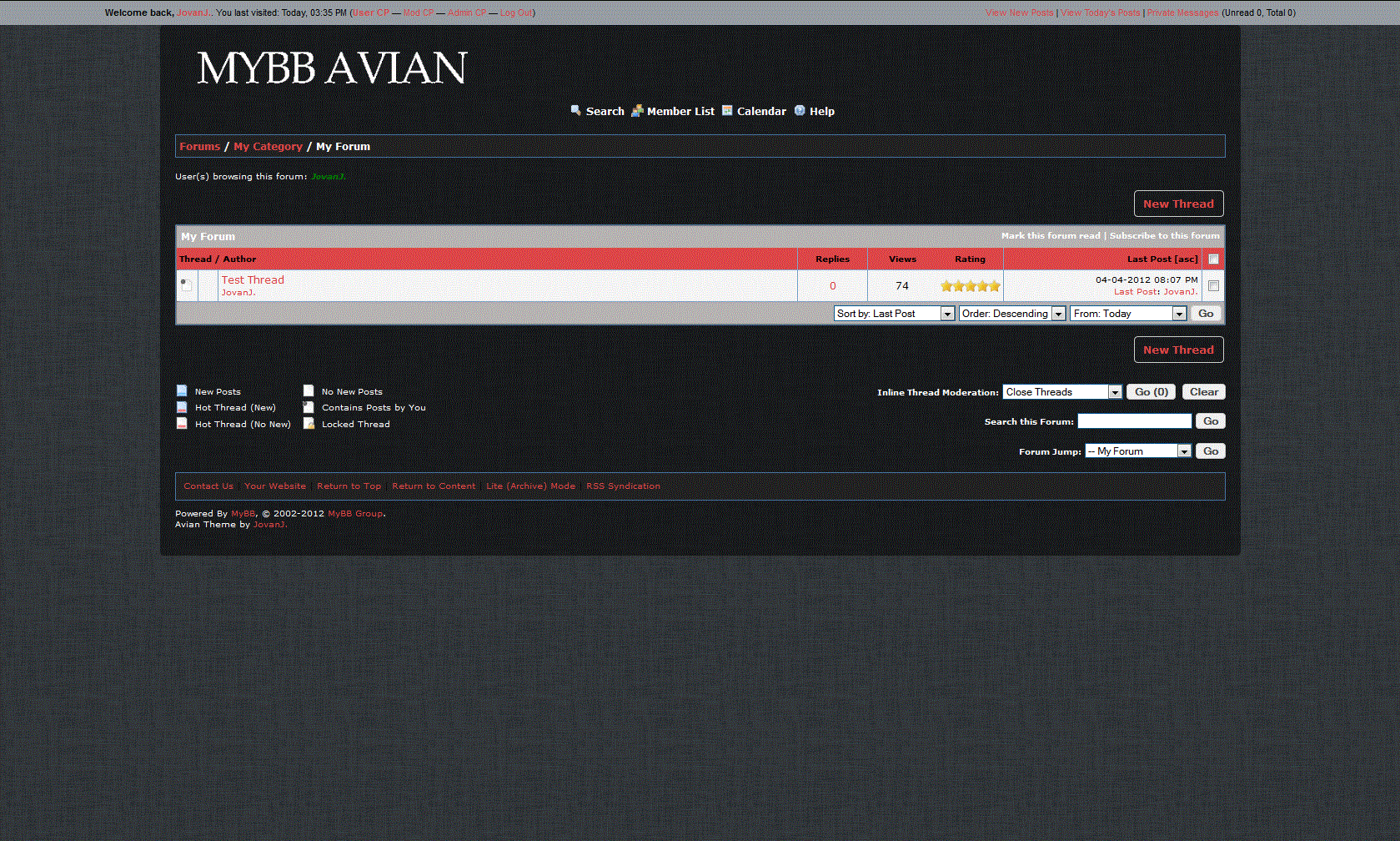Click the Help question mark icon
1400x841 pixels.
[800, 110]
